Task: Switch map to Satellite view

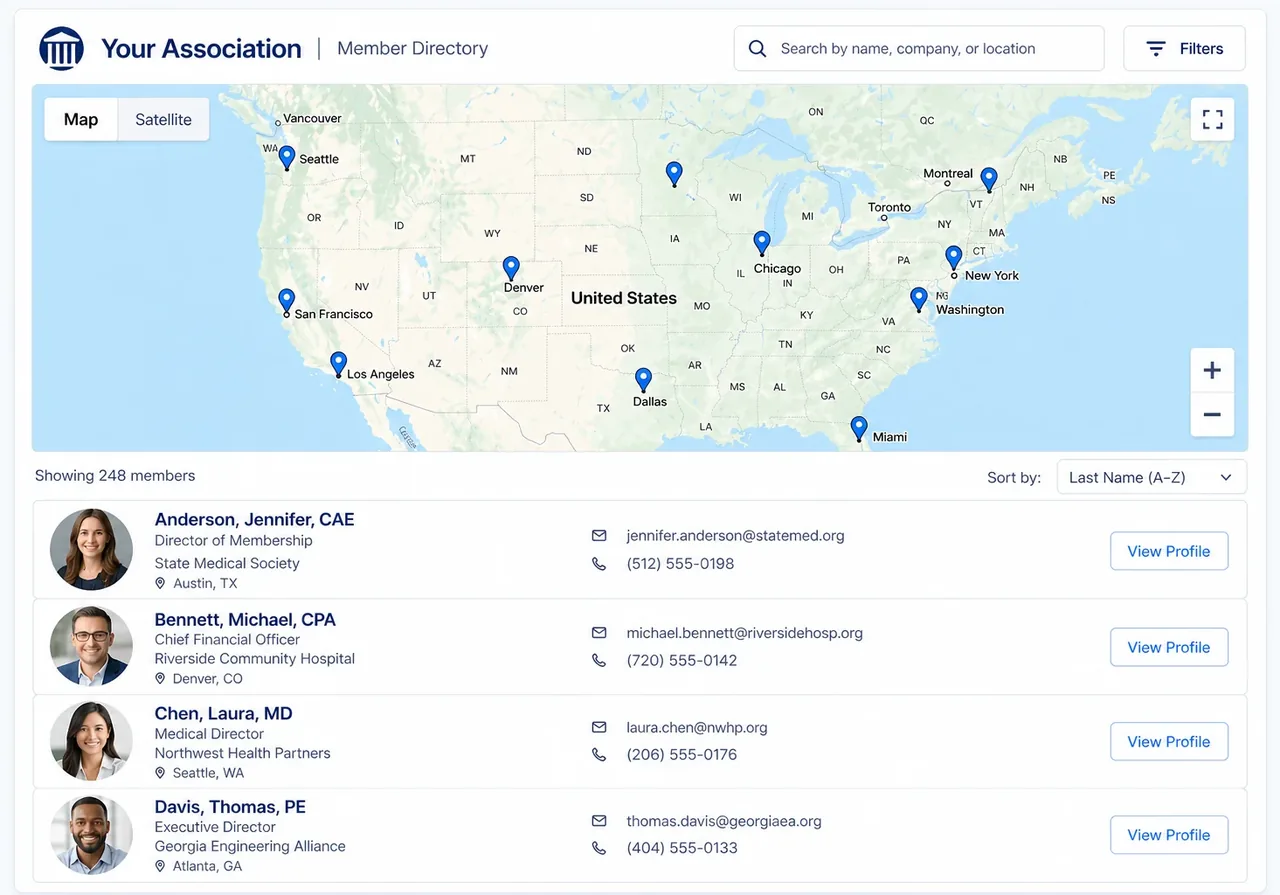Action: (x=163, y=120)
